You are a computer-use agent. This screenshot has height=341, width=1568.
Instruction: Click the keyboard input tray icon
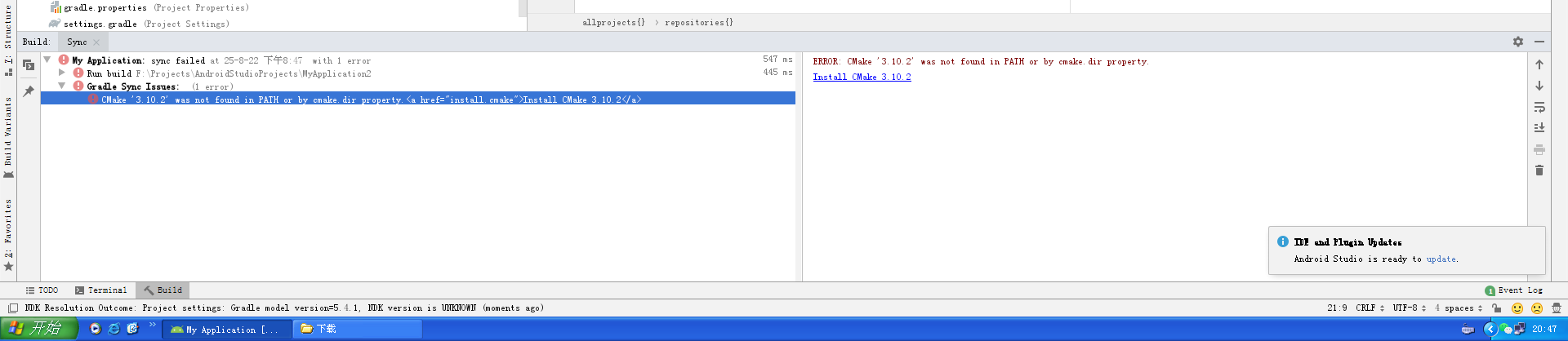[1468, 330]
